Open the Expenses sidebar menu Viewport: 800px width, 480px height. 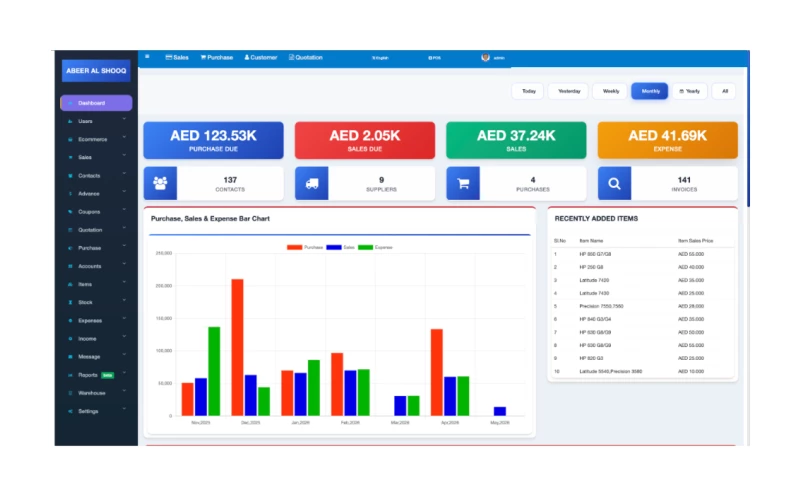point(96,321)
